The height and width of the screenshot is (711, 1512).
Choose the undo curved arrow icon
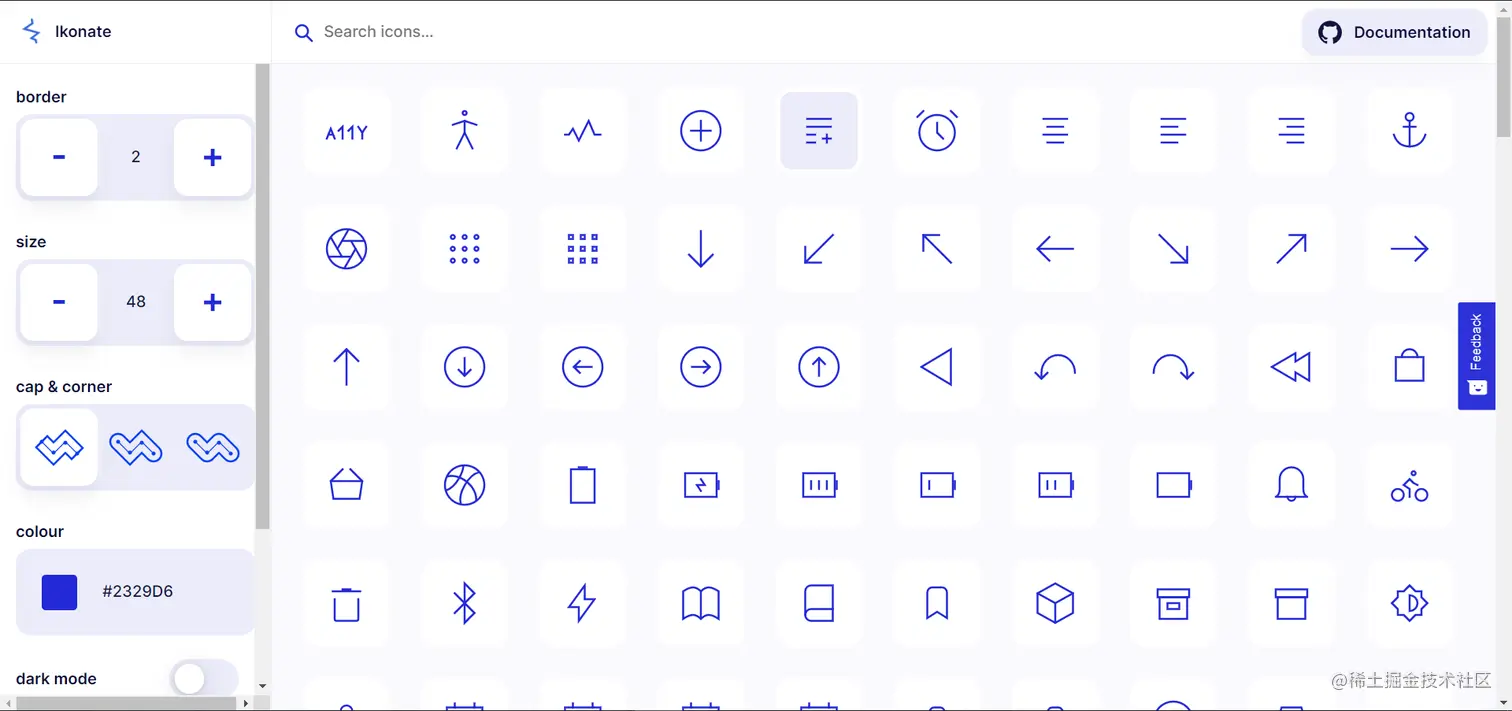coord(1055,367)
